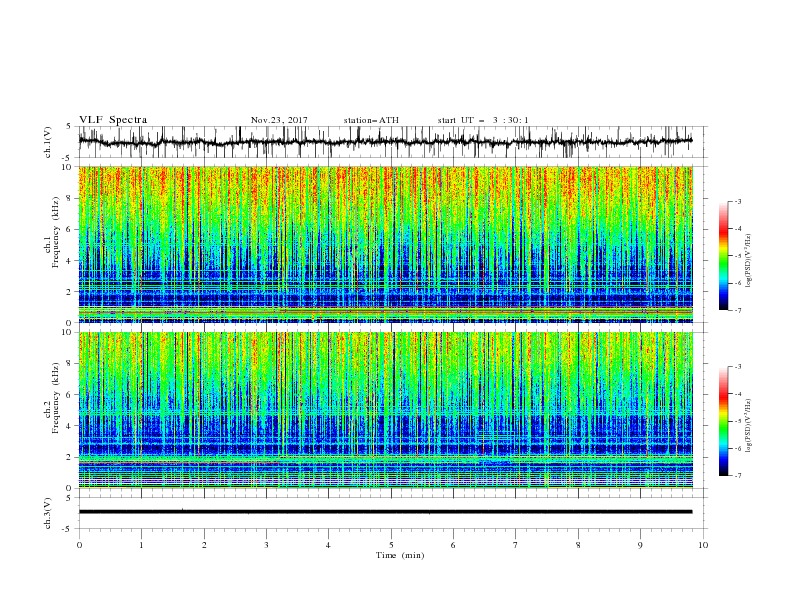Select the "start UT = 3 :30: 1" text
This screenshot has width=792, height=612.
pyautogui.click(x=483, y=120)
